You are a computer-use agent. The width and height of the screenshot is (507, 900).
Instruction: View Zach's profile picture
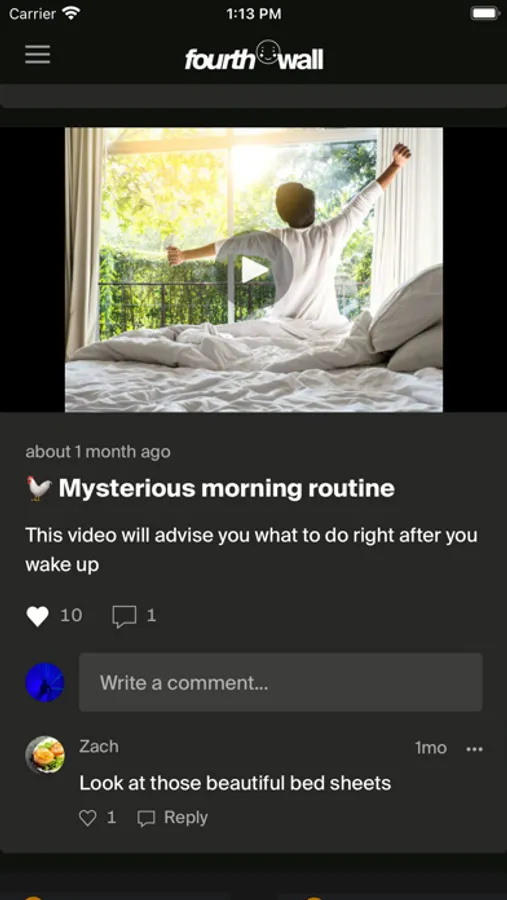tap(45, 755)
